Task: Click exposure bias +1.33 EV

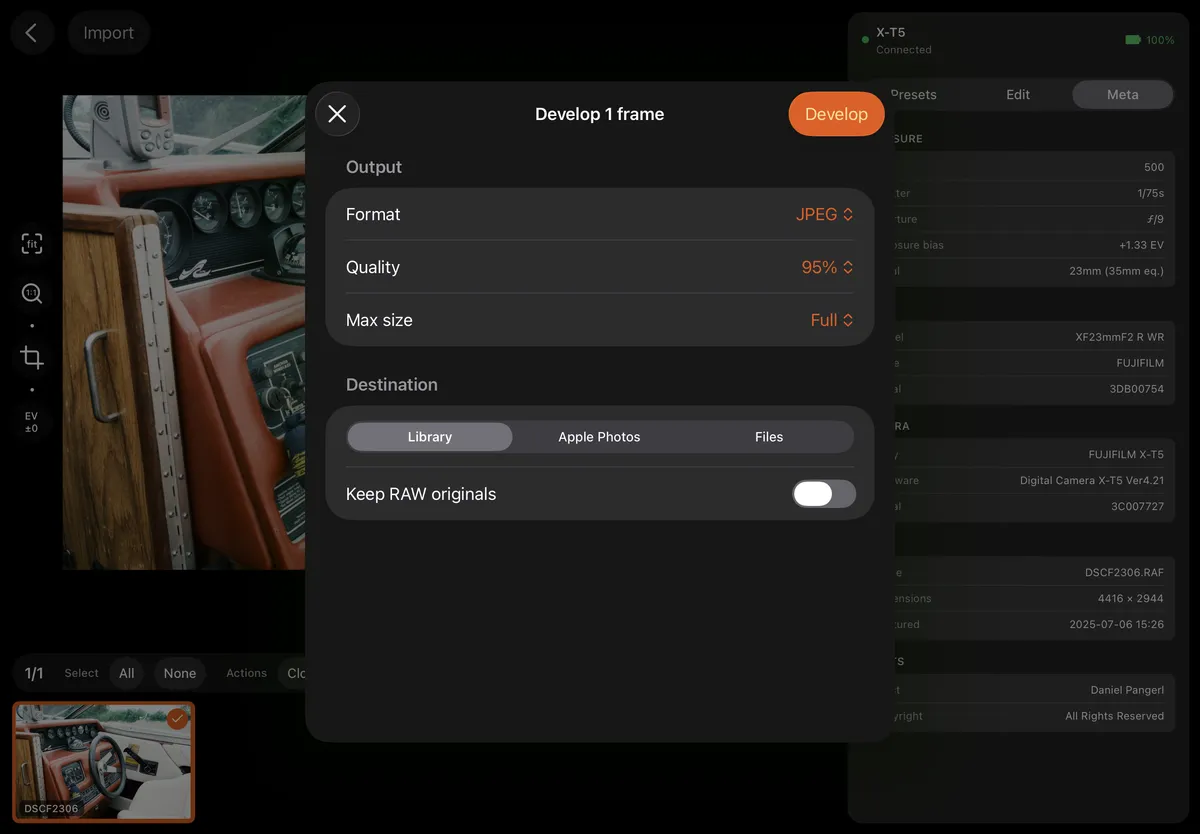Action: [x=1142, y=245]
